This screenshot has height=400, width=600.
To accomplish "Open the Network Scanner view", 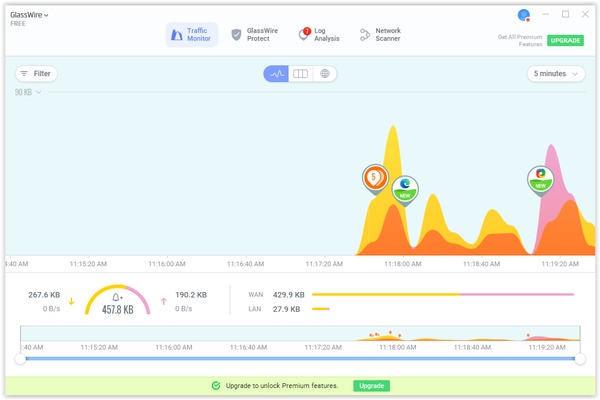I will pyautogui.click(x=381, y=35).
